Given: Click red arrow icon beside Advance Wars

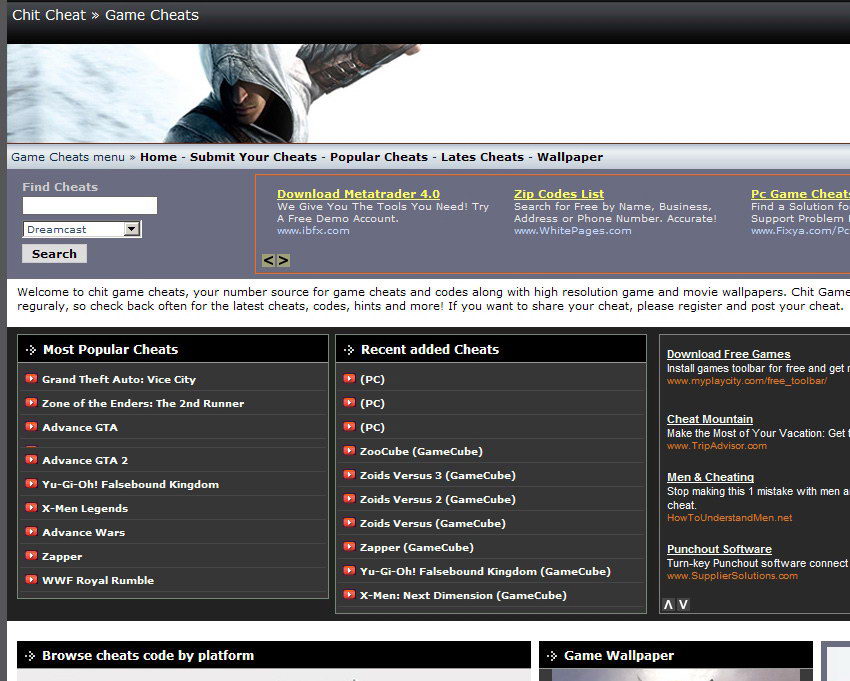Looking at the screenshot, I should (x=31, y=531).
